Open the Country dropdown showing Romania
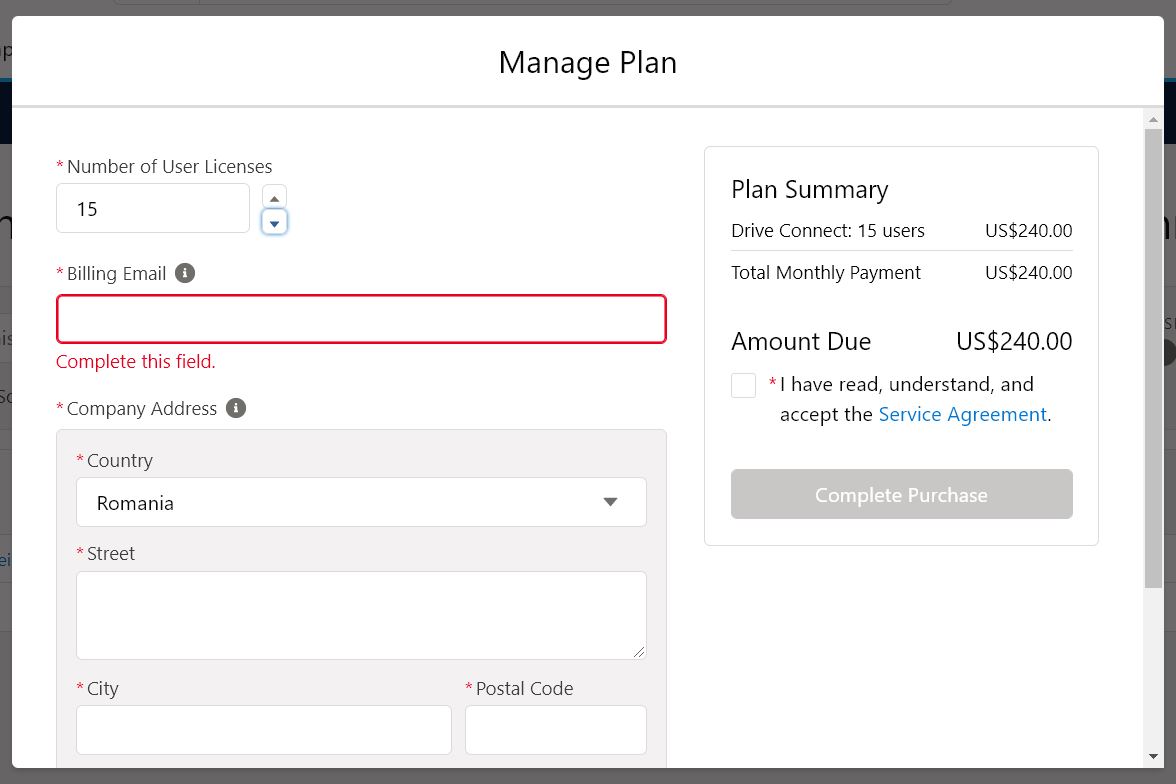1176x784 pixels. tap(361, 502)
